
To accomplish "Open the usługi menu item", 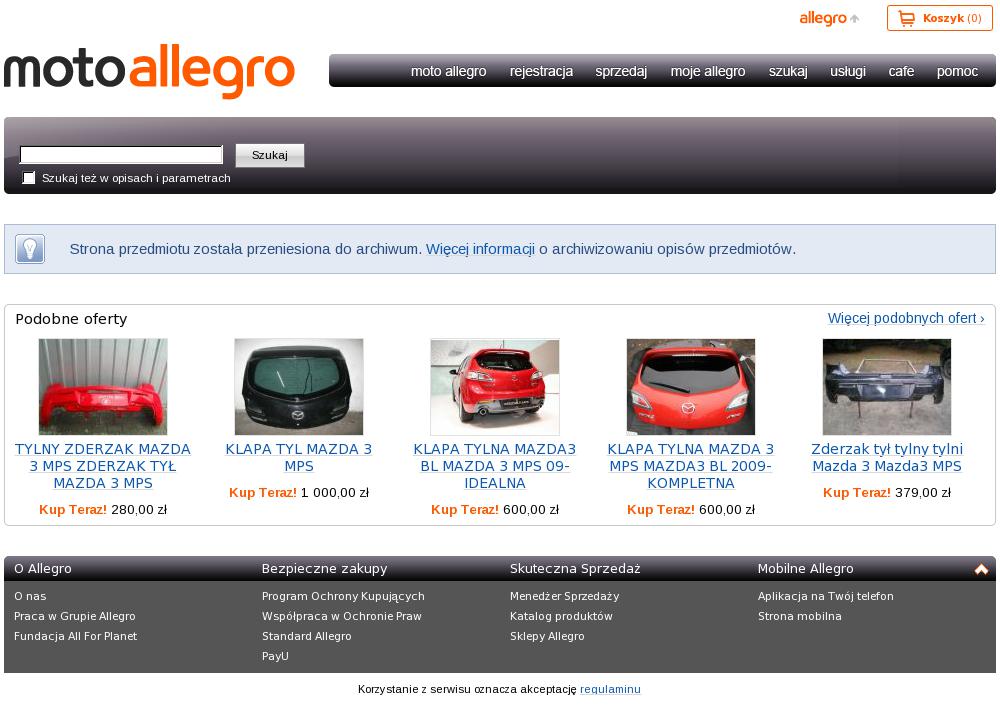I will click(x=848, y=71).
